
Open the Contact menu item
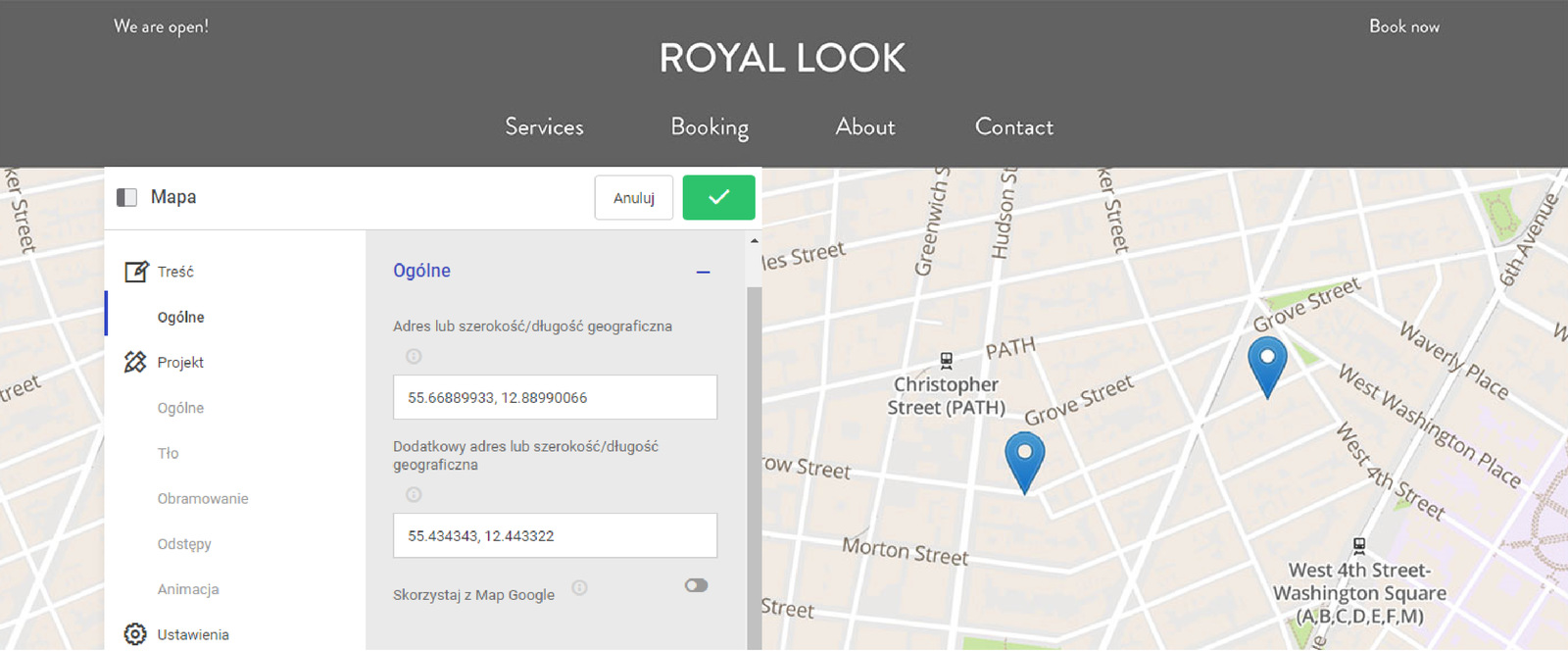[x=1014, y=126]
